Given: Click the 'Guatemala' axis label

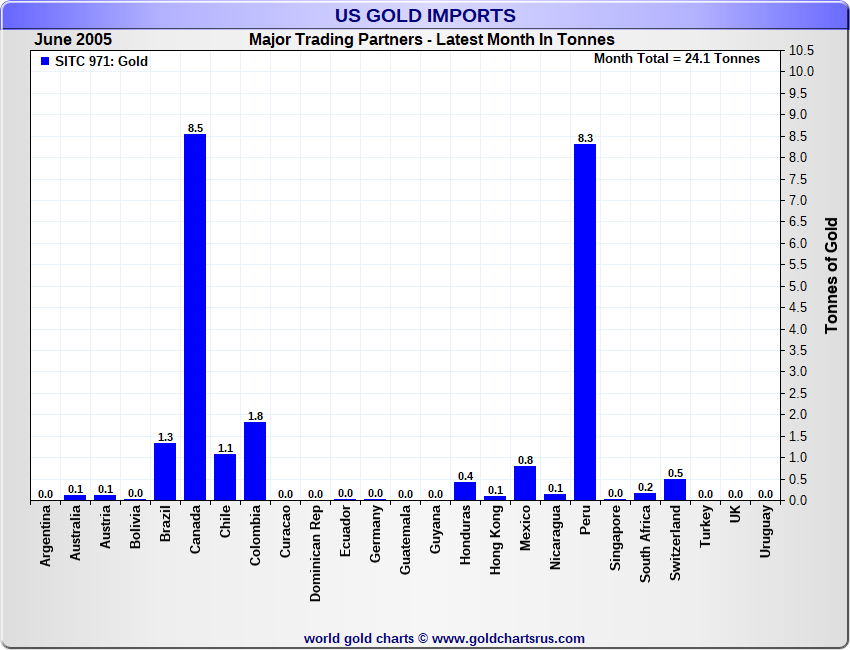Looking at the screenshot, I should pyautogui.click(x=405, y=540).
